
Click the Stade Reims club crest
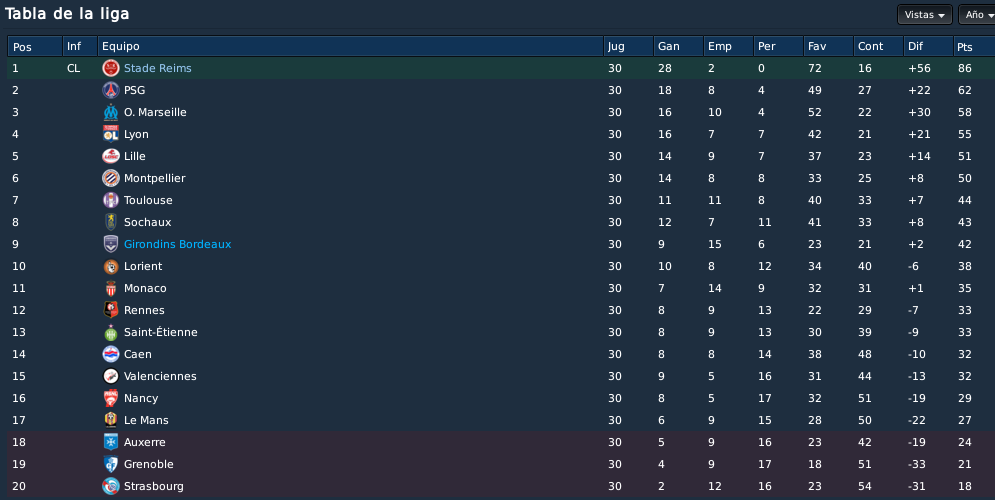pos(111,68)
